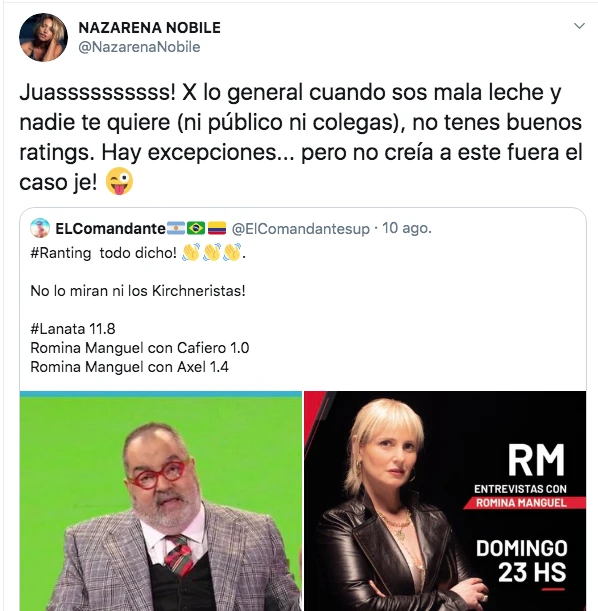Viewport: 598px width, 611px height.
Task: Click the Colombia flag emoji
Action: (217, 228)
